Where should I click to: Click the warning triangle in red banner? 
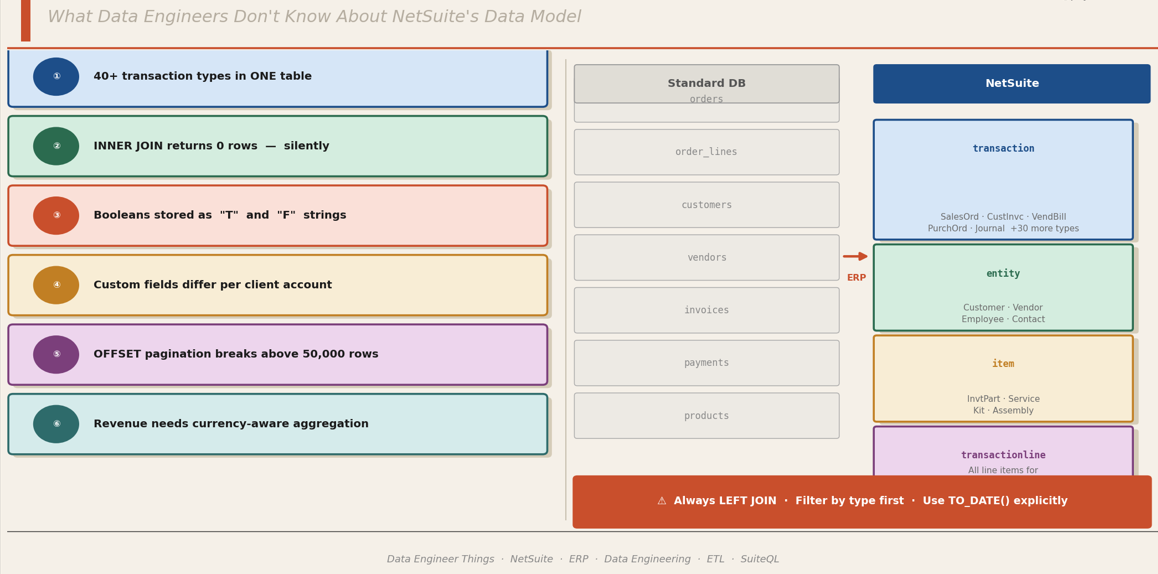[x=662, y=501]
